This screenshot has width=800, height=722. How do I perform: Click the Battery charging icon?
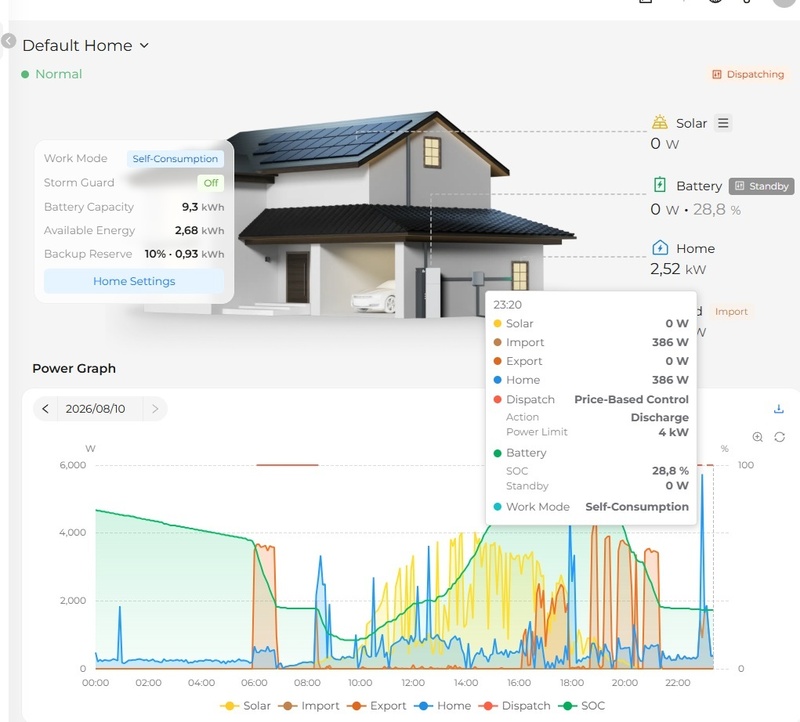click(x=660, y=185)
